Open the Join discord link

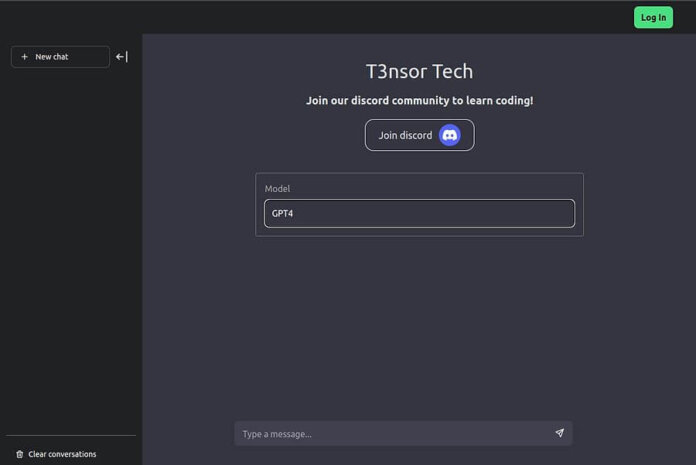pyautogui.click(x=419, y=135)
